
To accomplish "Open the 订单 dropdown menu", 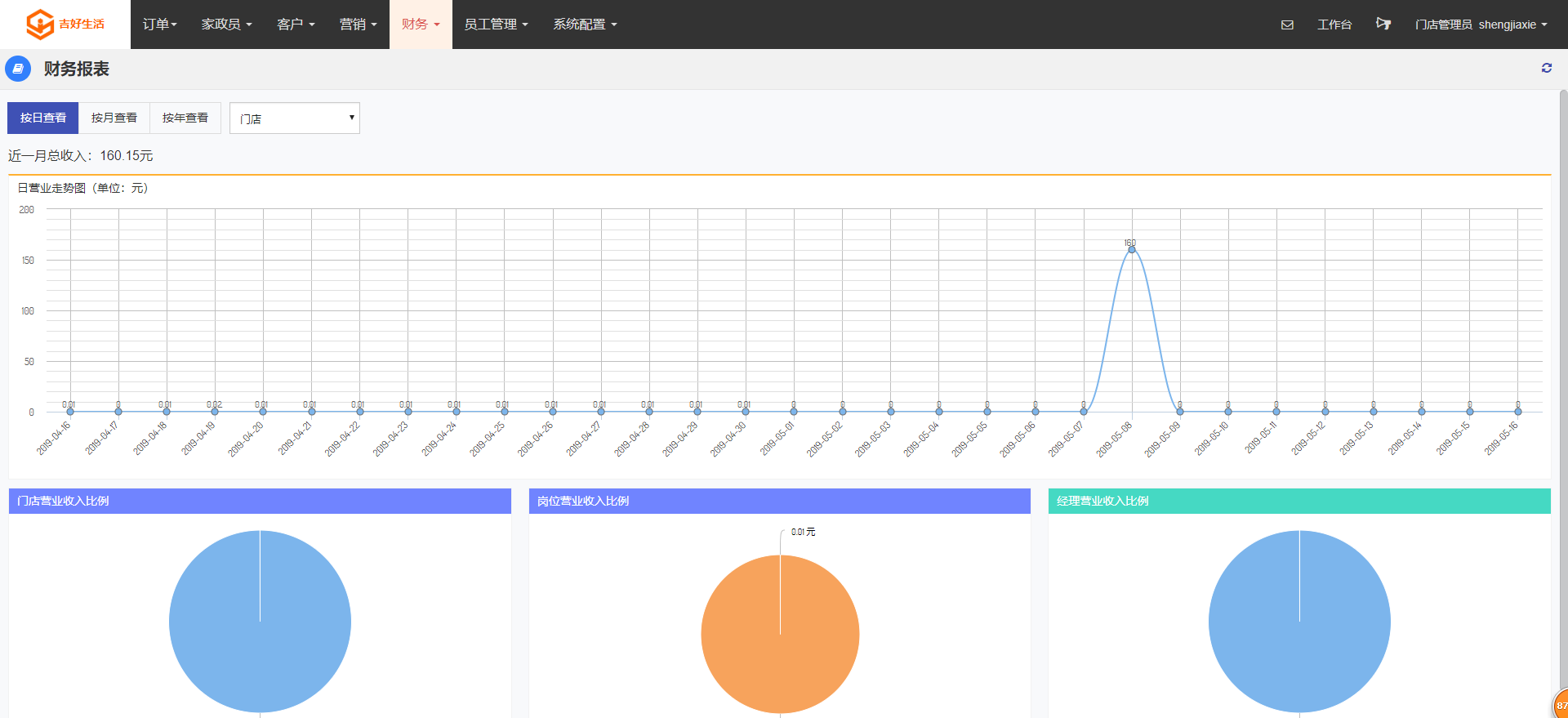I will click(159, 25).
